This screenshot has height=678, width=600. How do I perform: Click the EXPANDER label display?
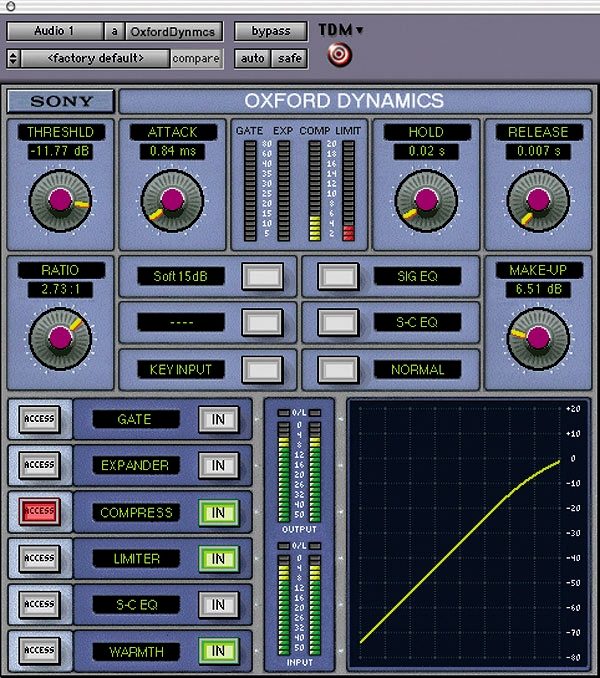click(136, 466)
